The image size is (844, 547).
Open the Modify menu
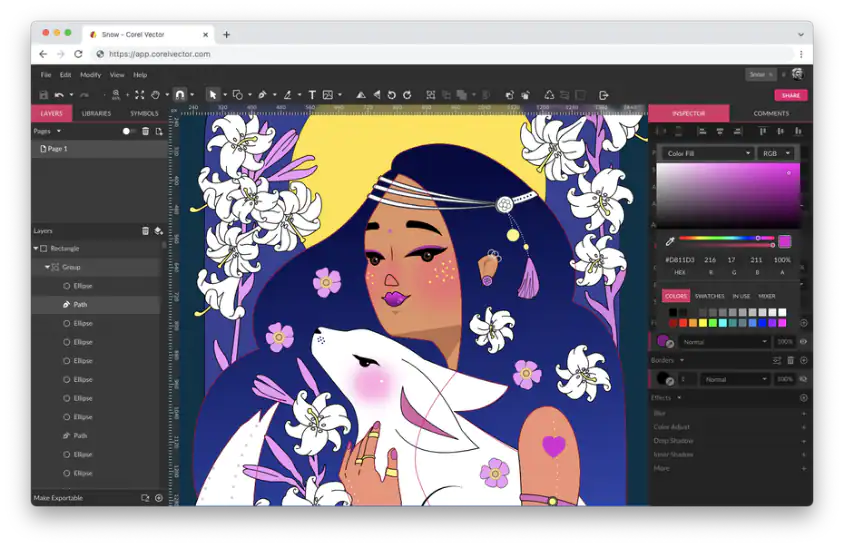90,75
